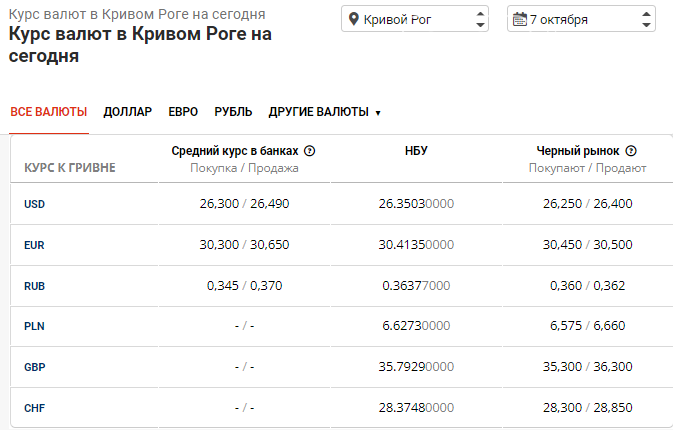The image size is (673, 430).
Task: Click the location pin icon
Action: [352, 20]
